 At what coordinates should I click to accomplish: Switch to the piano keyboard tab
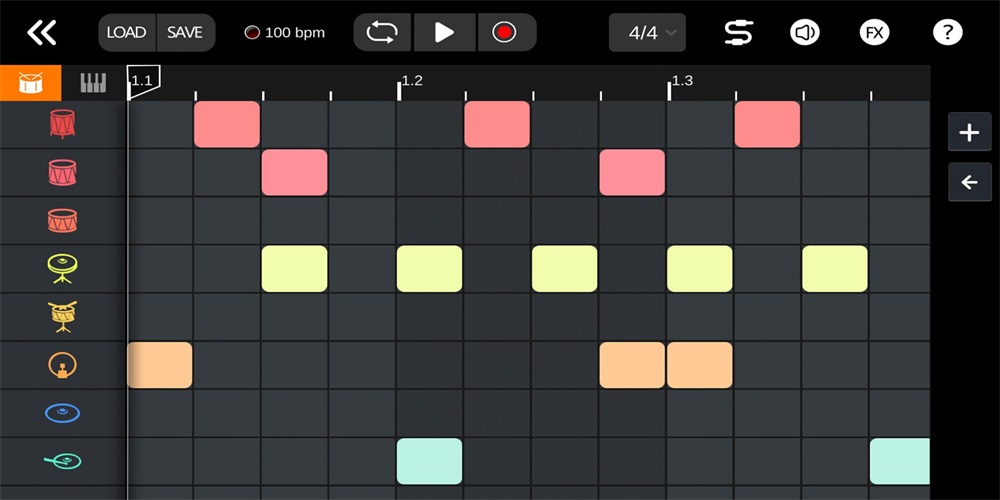[x=93, y=83]
